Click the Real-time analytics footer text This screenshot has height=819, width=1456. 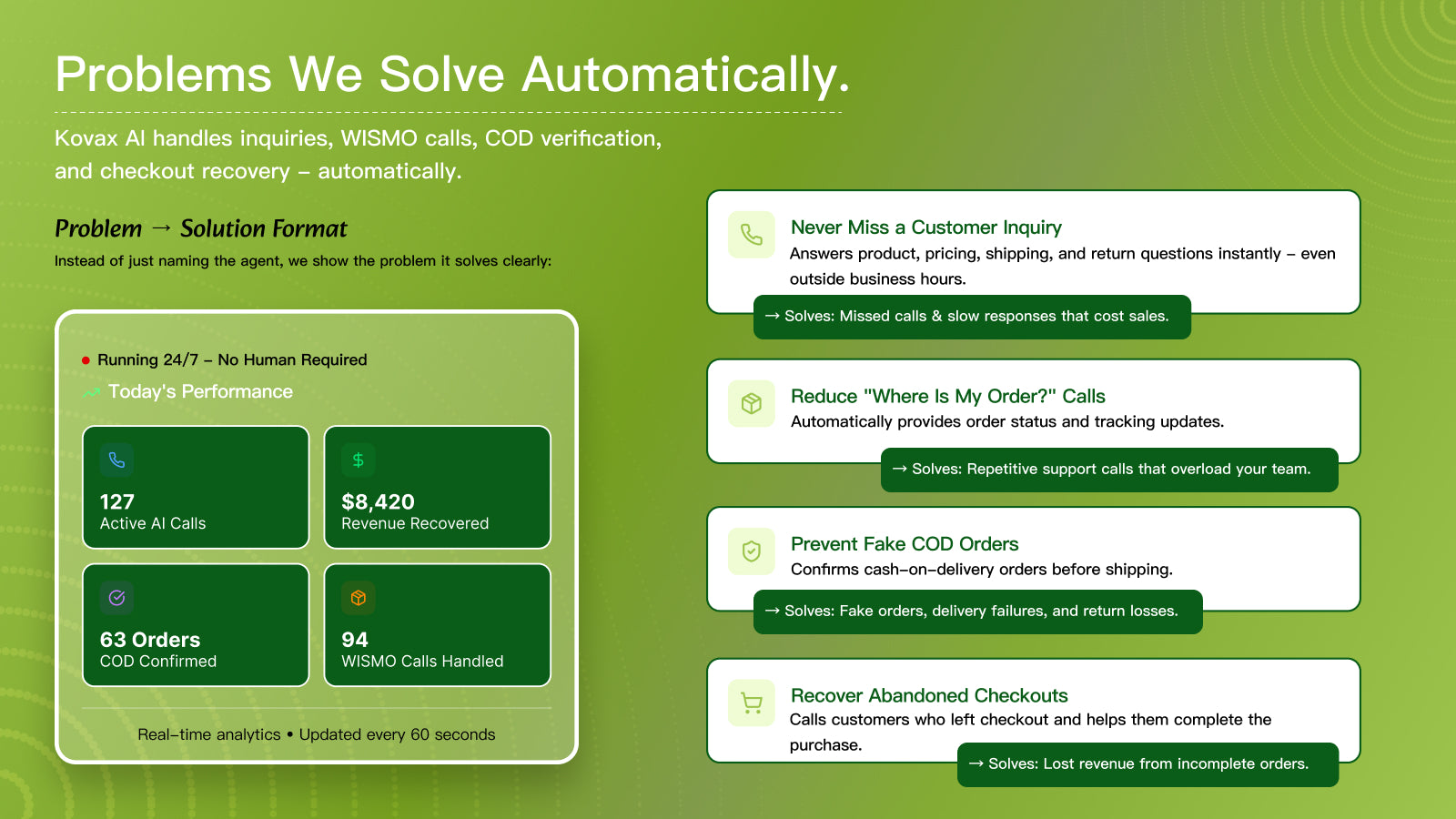pos(317,734)
